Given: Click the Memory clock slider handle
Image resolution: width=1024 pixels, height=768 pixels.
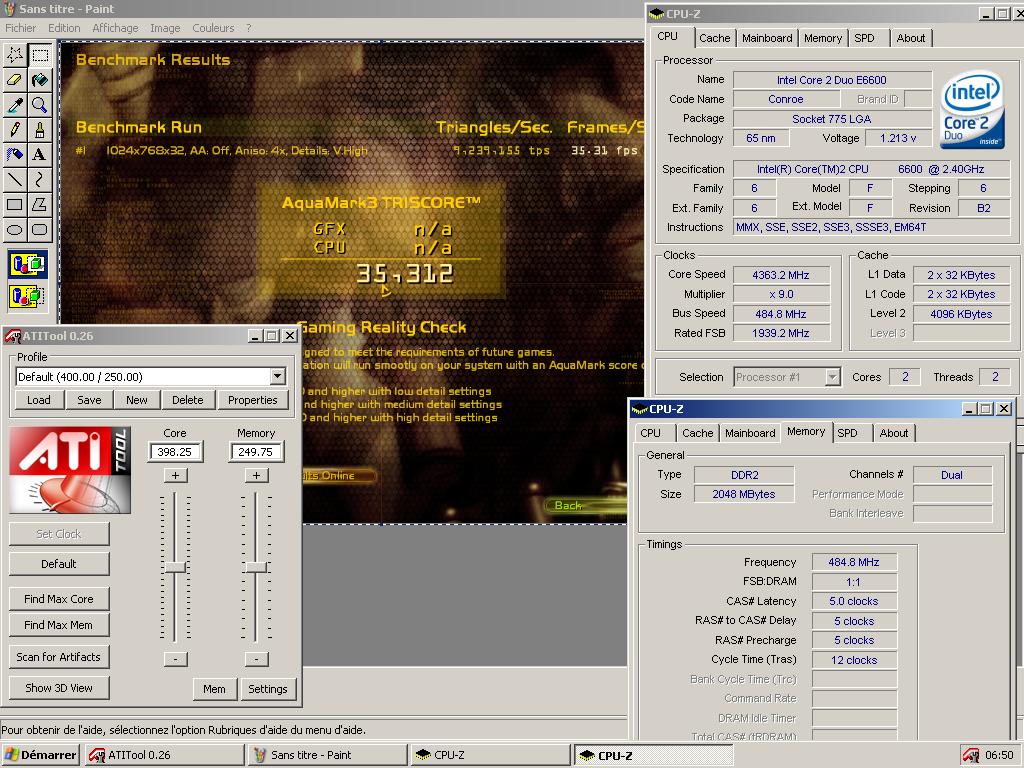Looking at the screenshot, I should pyautogui.click(x=256, y=567).
